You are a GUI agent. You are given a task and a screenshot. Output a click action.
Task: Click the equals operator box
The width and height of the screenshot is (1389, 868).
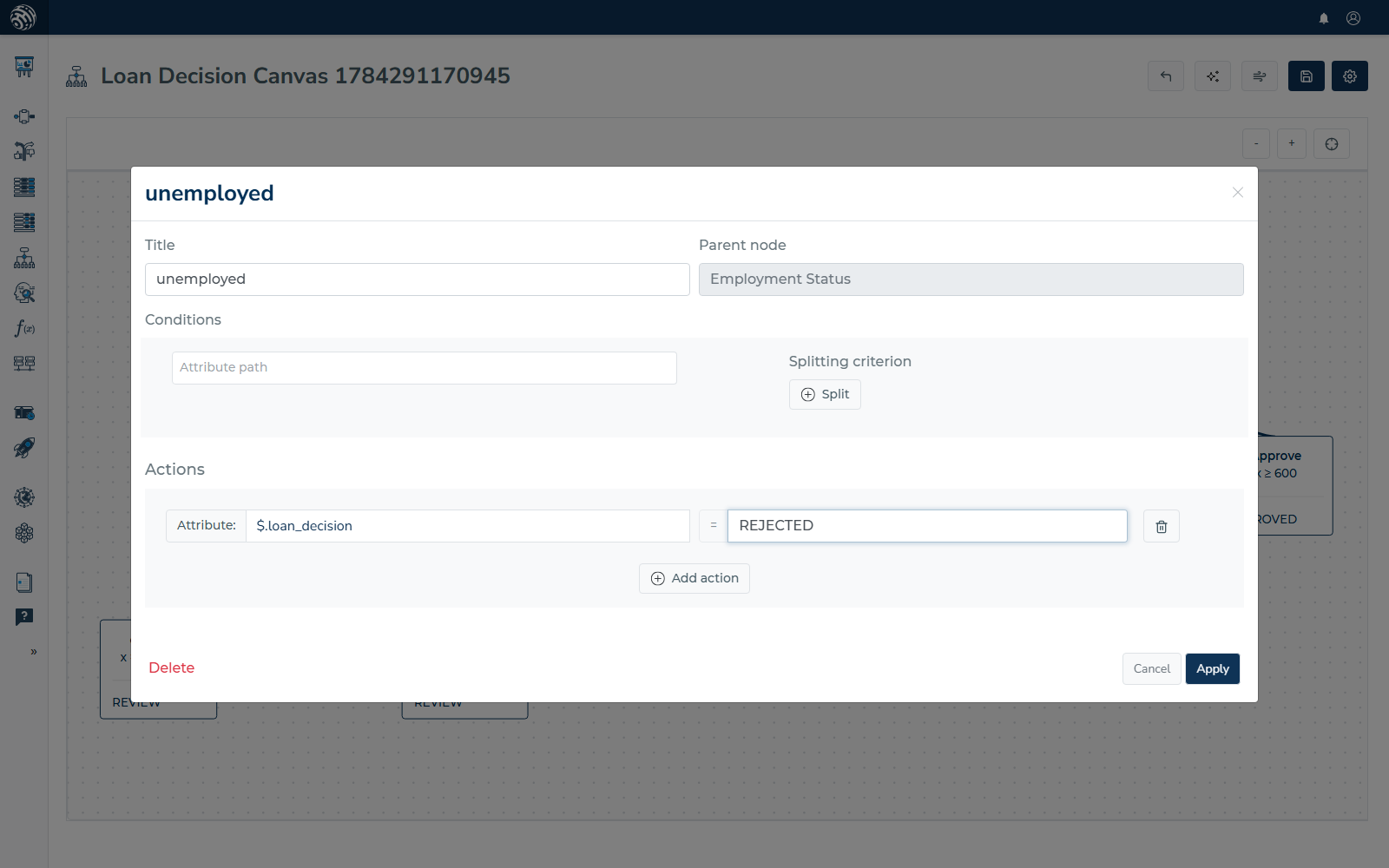click(714, 526)
